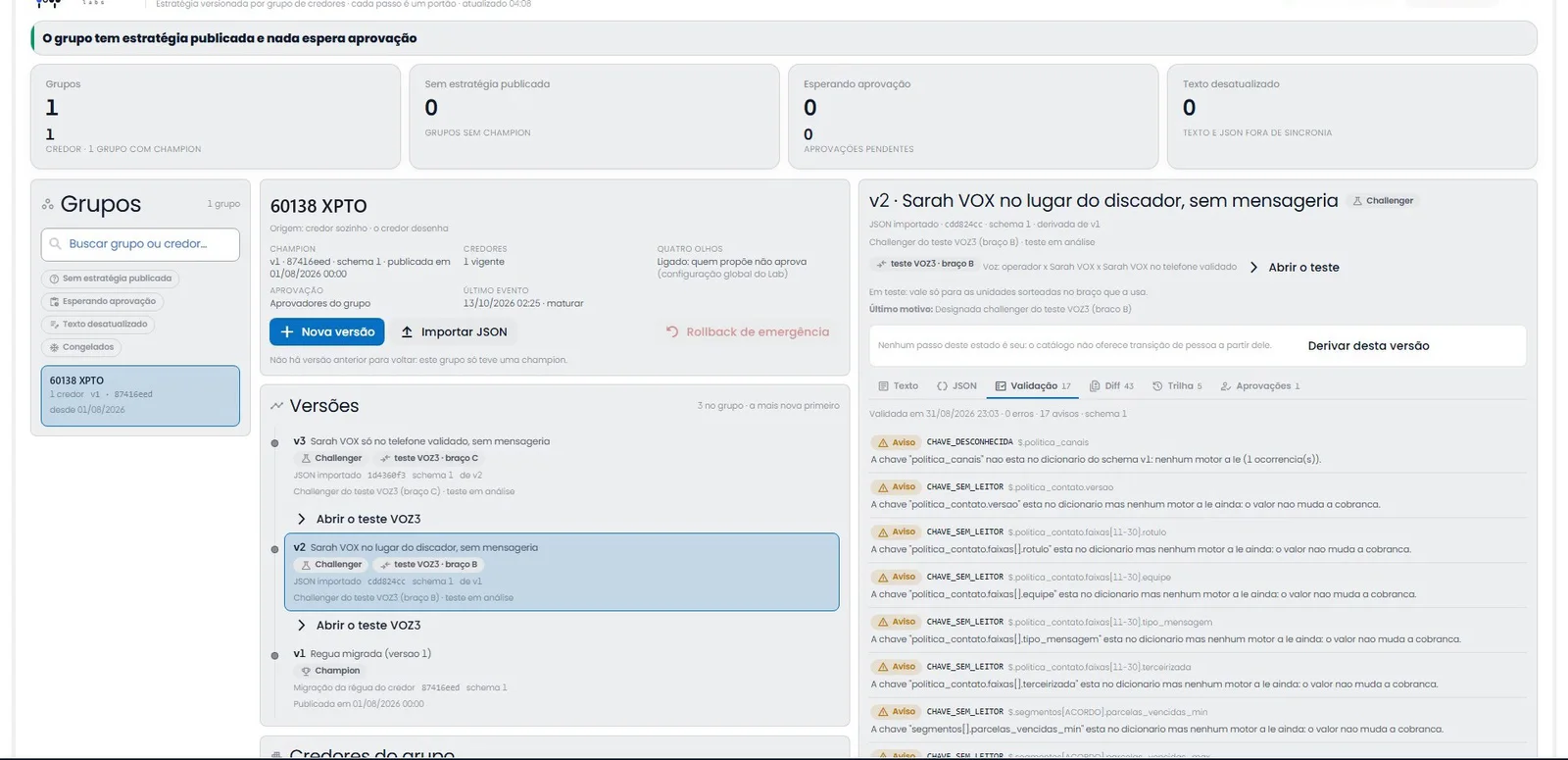Select the Validação tab
The image size is (1568, 760).
(x=1033, y=386)
